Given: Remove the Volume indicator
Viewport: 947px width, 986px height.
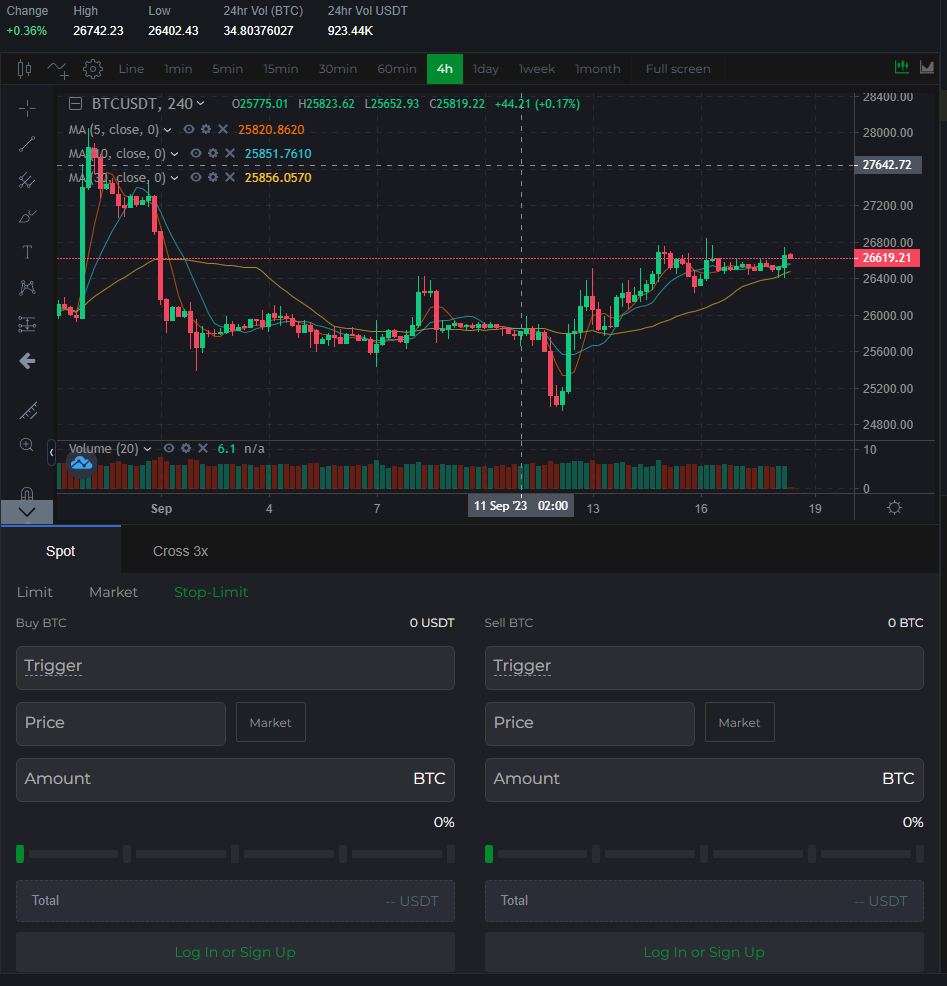Looking at the screenshot, I should pos(202,448).
